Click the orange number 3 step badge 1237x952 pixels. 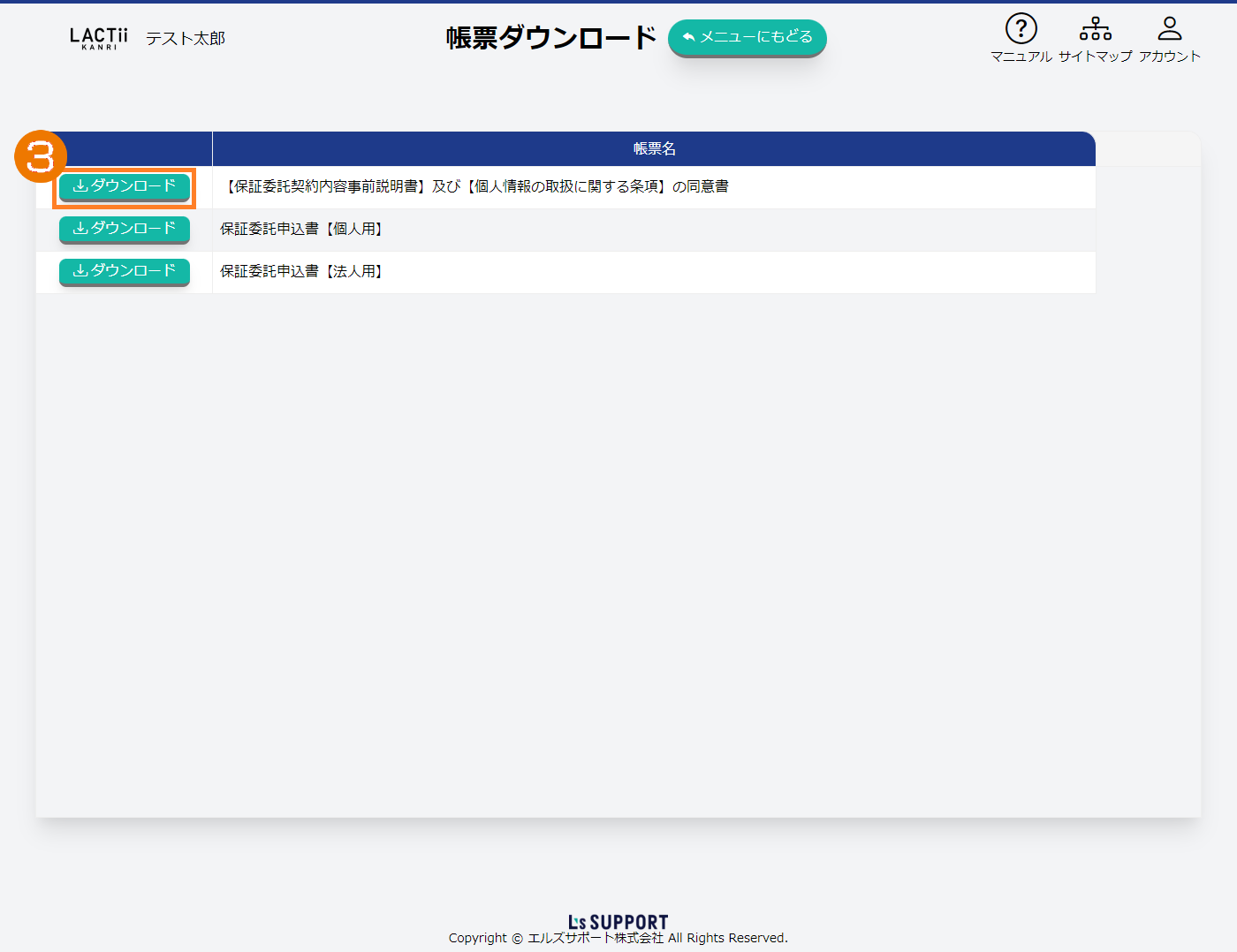(x=40, y=157)
